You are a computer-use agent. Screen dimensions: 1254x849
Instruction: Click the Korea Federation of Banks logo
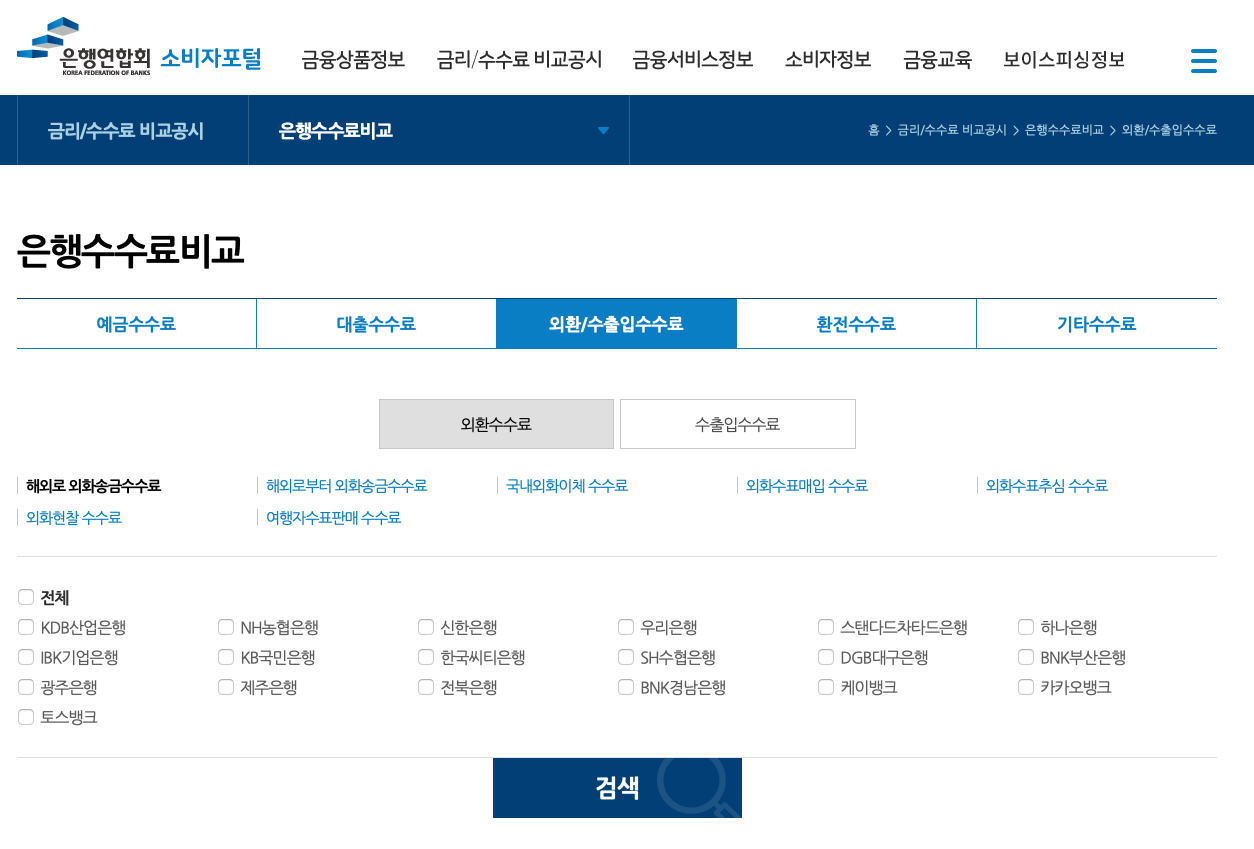point(85,46)
